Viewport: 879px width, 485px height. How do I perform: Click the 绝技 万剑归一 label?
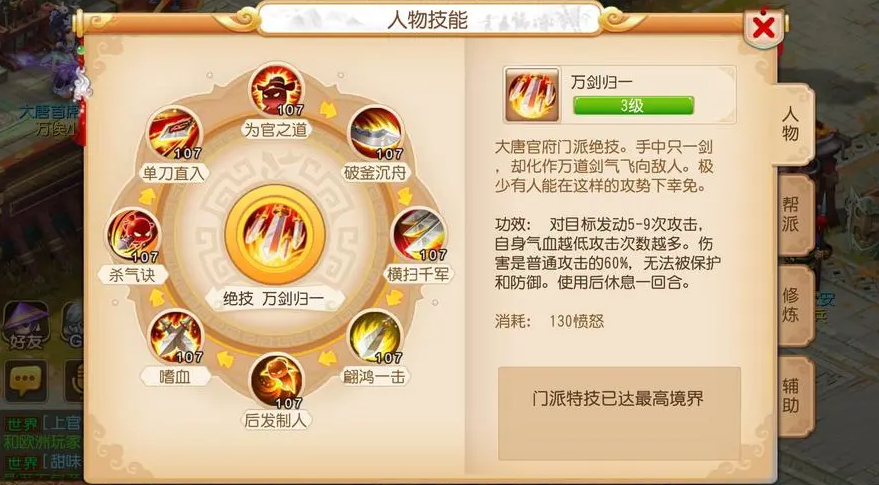click(274, 299)
